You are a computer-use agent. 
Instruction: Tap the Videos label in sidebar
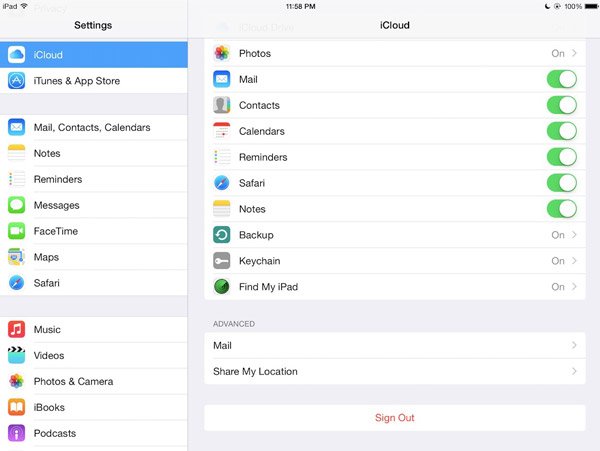click(49, 355)
